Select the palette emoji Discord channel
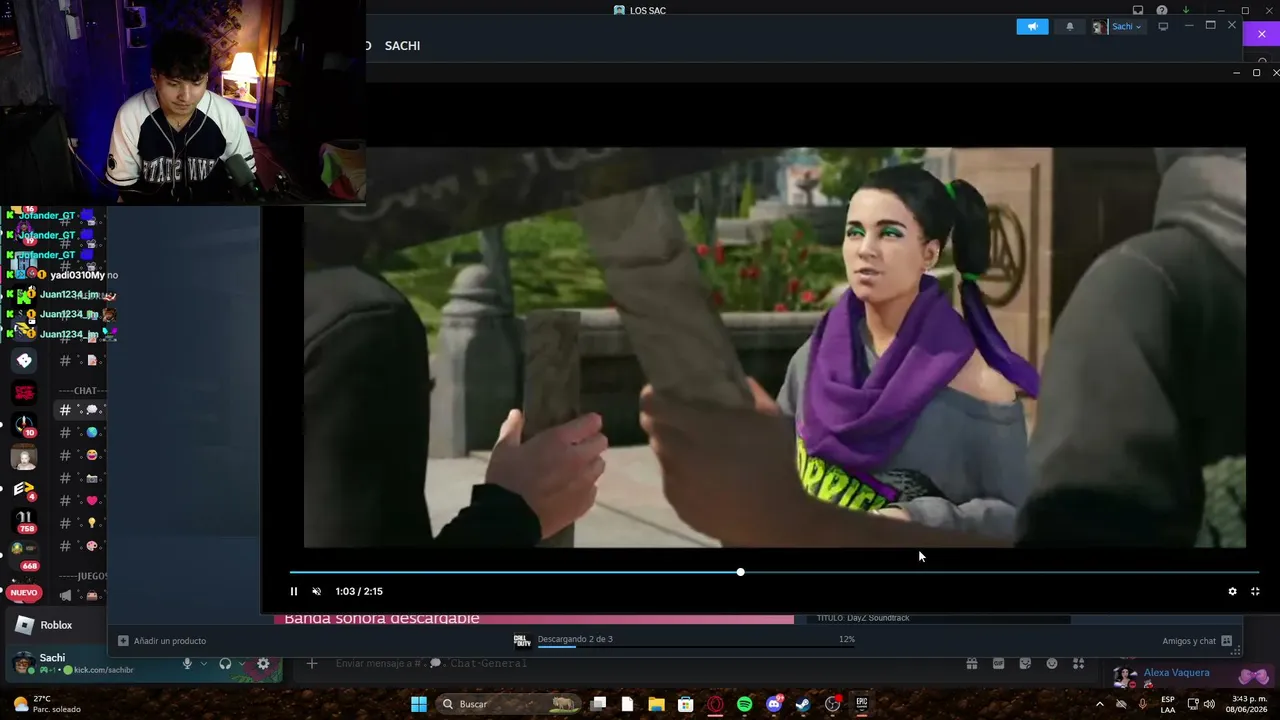1280x720 pixels. pyautogui.click(x=82, y=546)
